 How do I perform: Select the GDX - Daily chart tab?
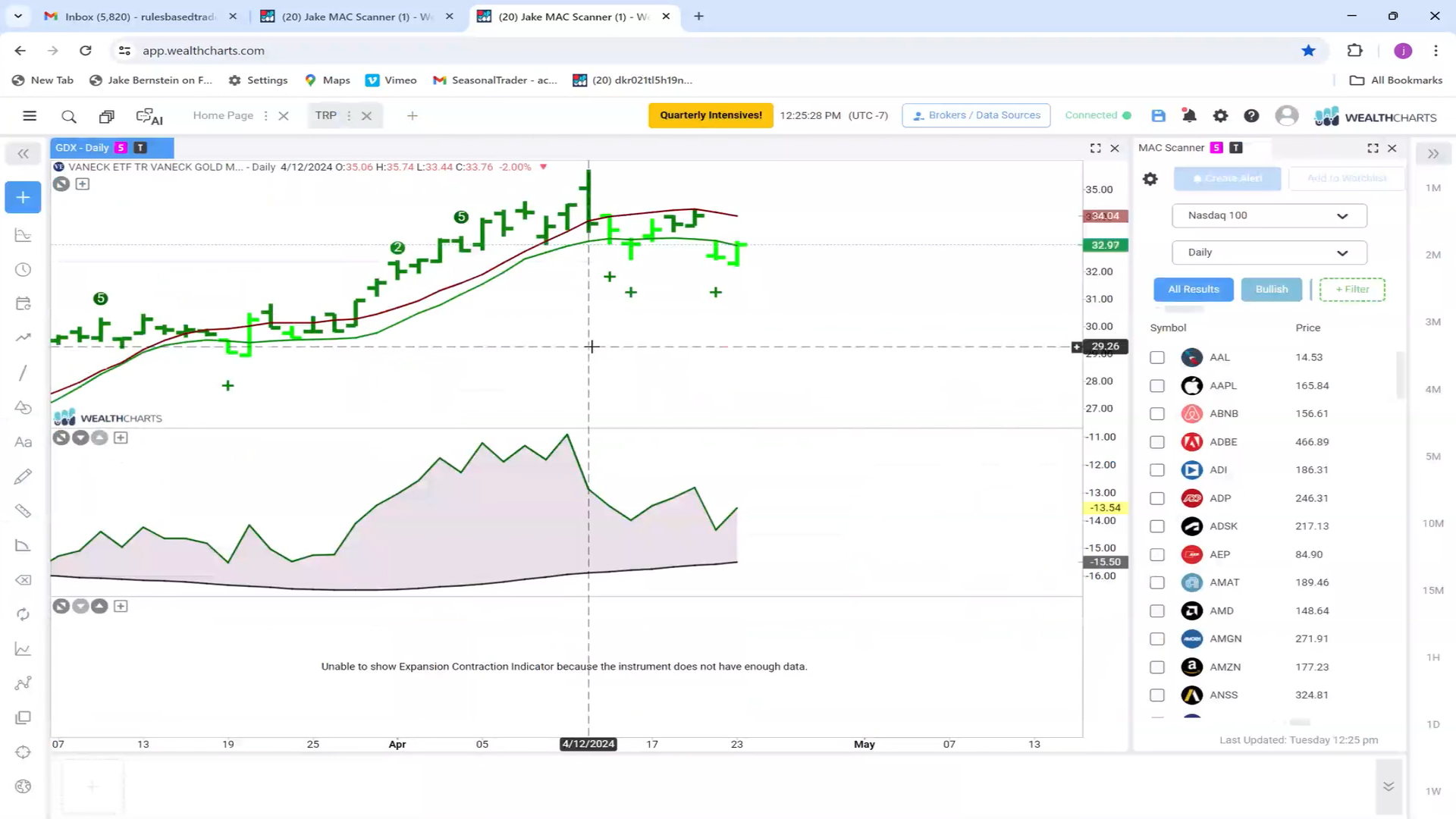[111, 148]
